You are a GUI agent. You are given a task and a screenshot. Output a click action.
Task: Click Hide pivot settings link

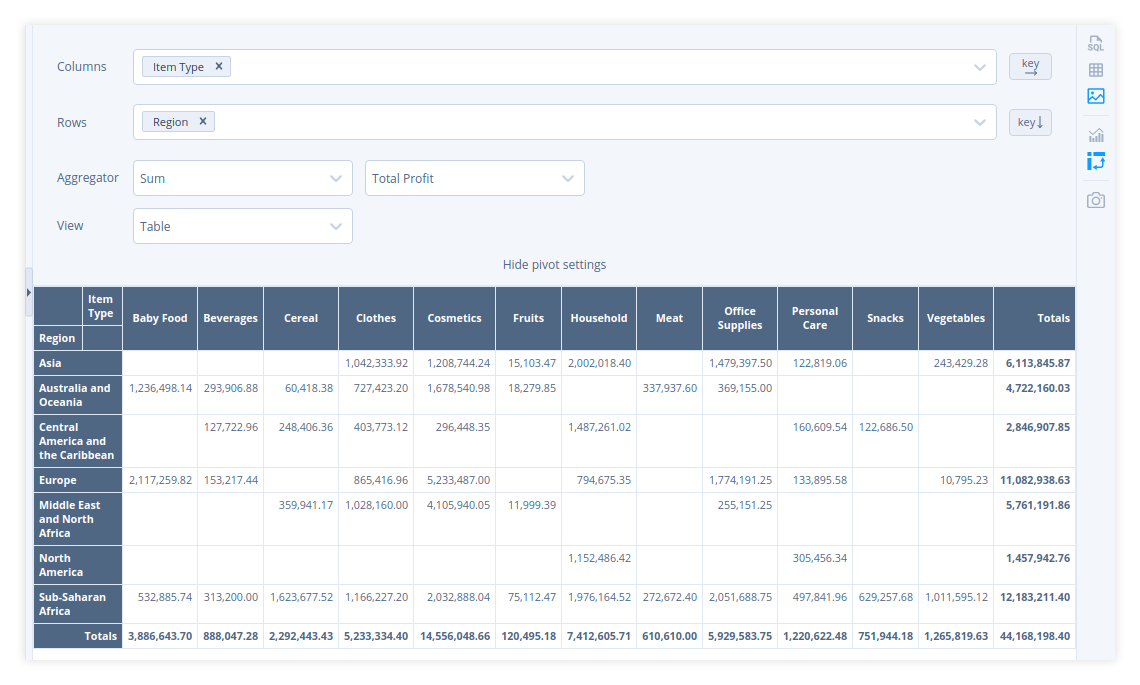(554, 265)
